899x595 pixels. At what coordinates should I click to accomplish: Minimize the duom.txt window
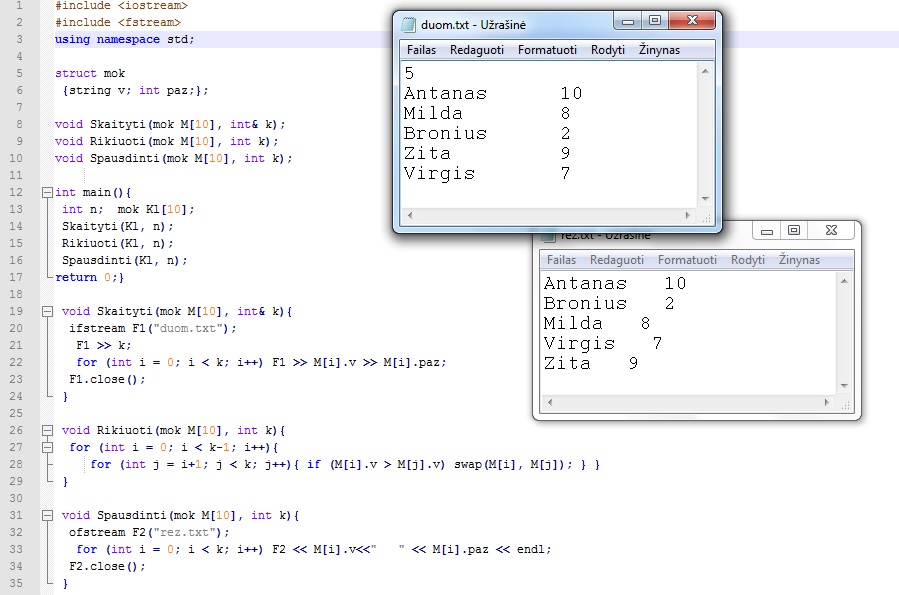[628, 21]
